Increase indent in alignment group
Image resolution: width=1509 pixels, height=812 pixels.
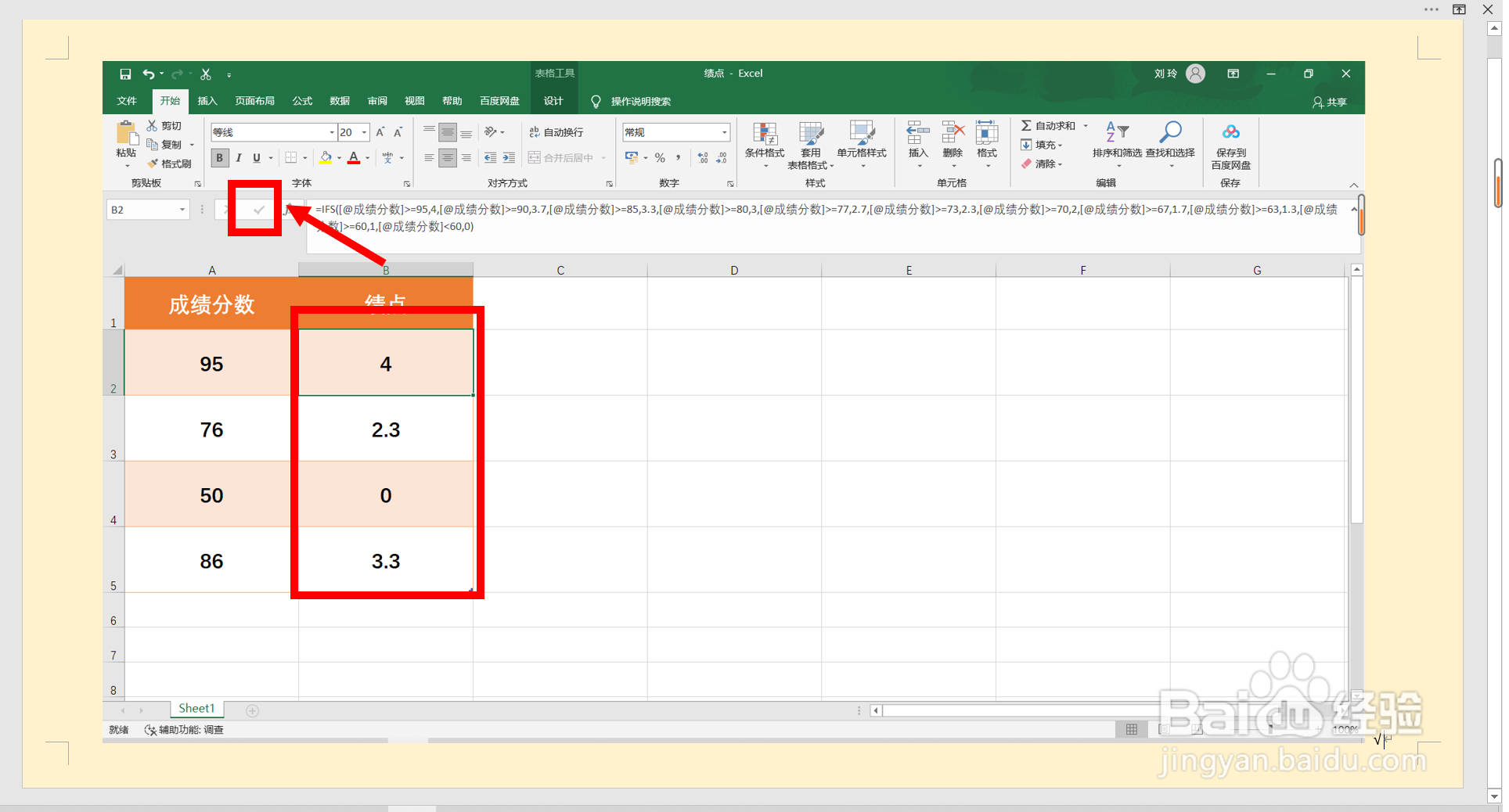pos(509,158)
